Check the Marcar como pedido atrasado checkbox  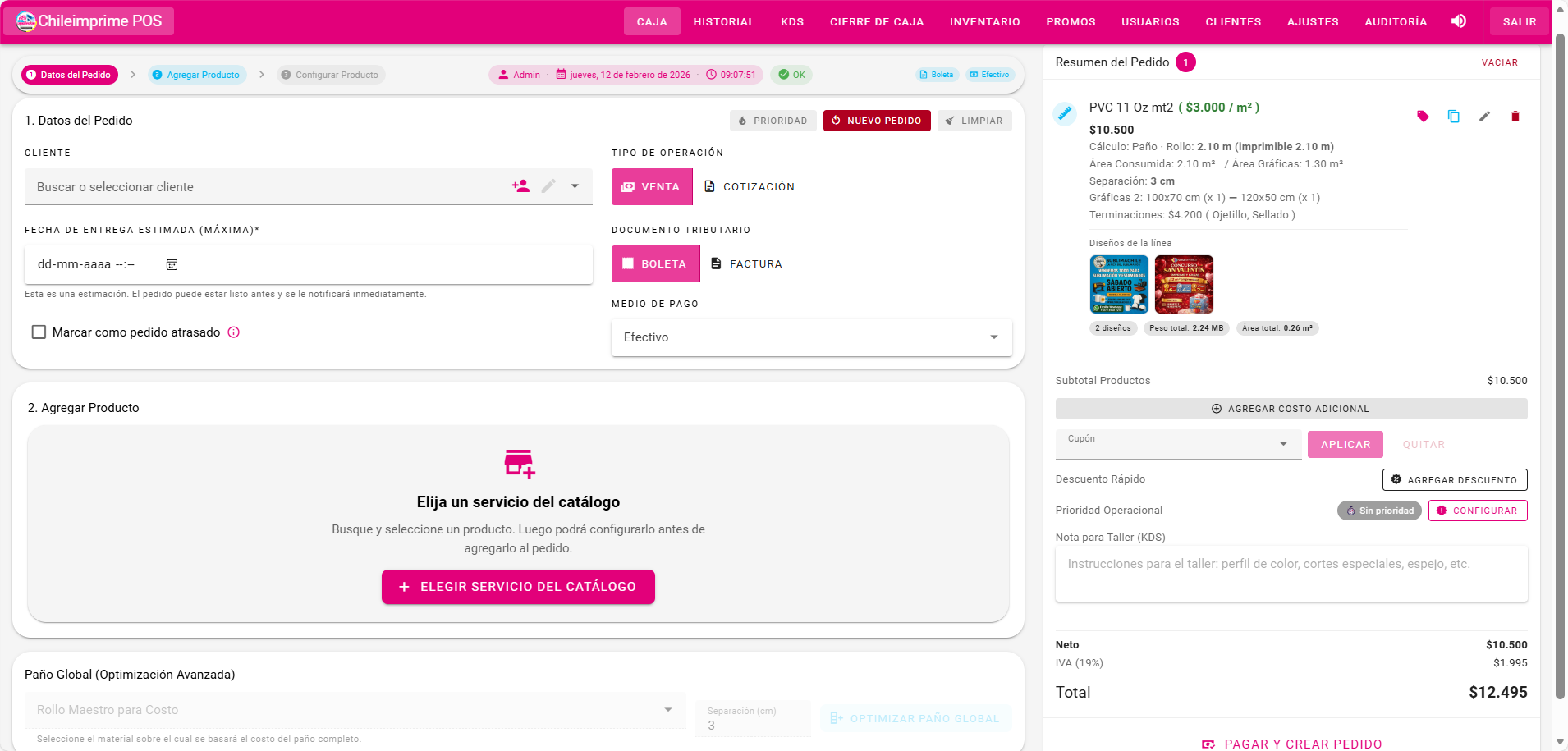[39, 332]
